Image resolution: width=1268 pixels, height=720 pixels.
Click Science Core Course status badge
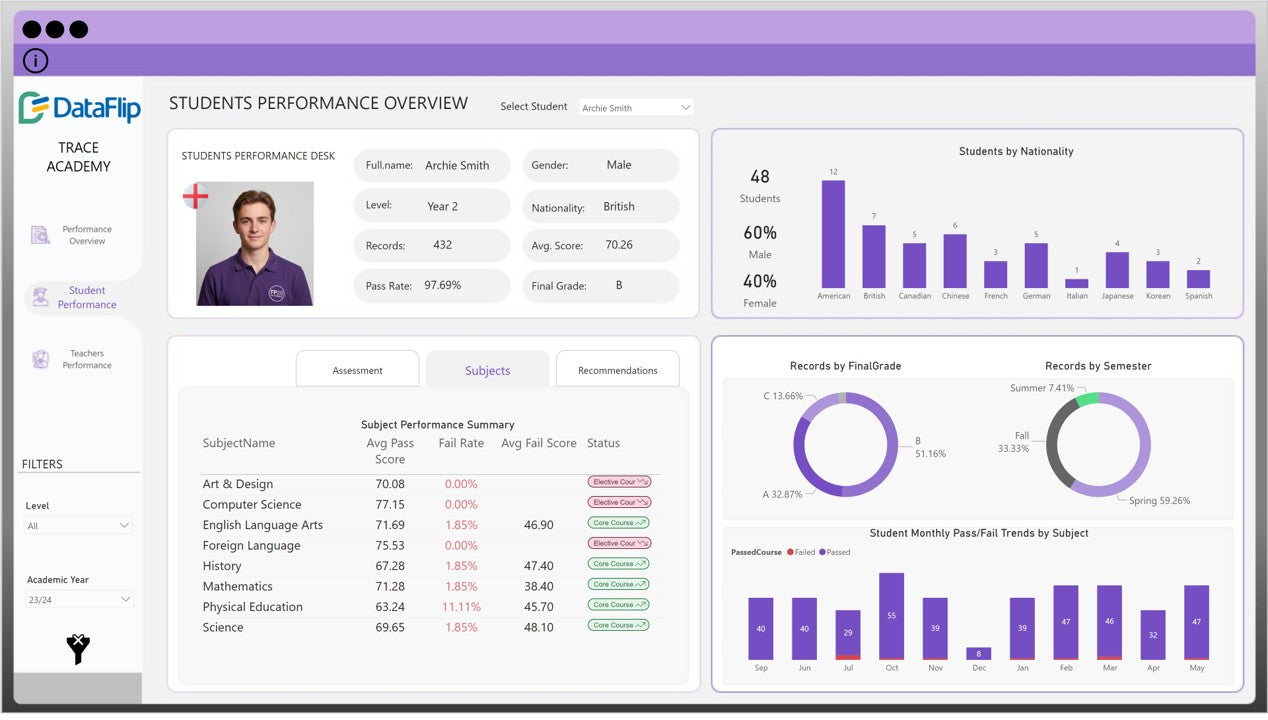pyautogui.click(x=619, y=625)
